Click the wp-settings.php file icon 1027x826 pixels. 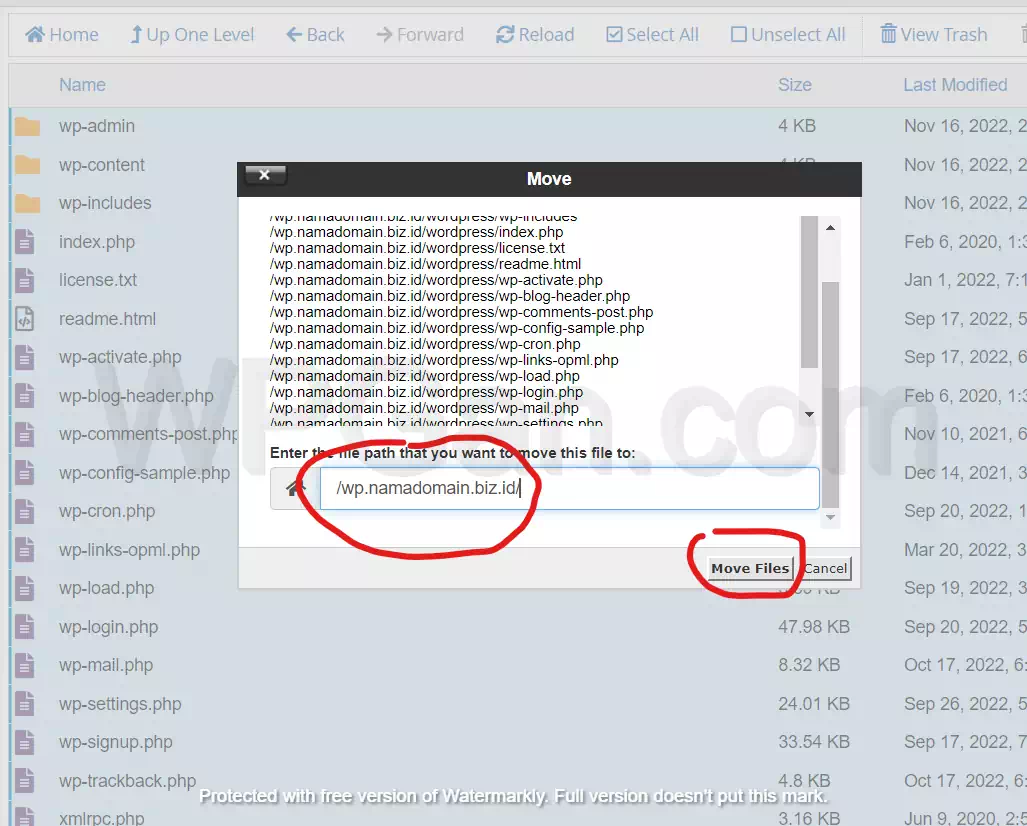tap(25, 704)
